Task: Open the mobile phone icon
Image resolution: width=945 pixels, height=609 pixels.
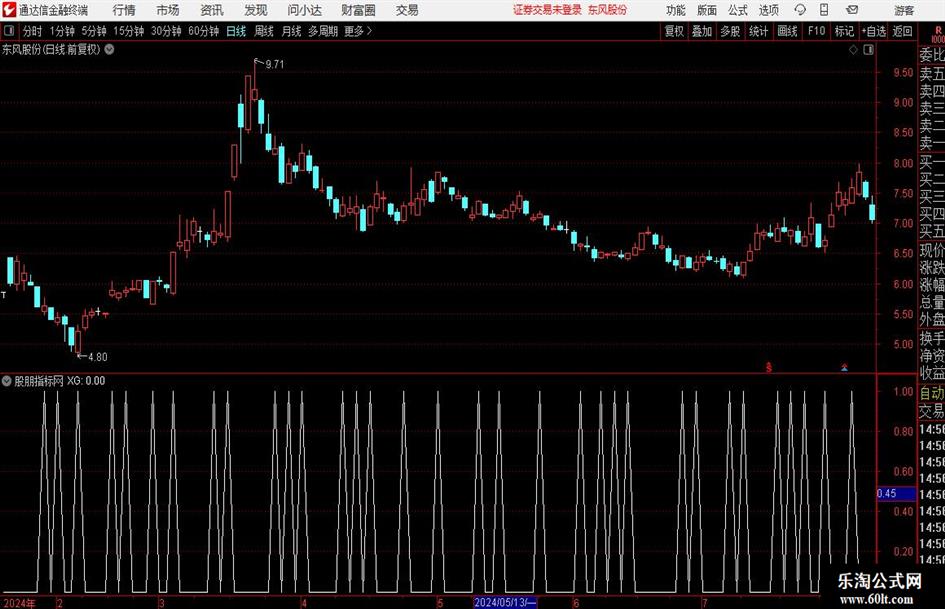Action: tap(824, 10)
